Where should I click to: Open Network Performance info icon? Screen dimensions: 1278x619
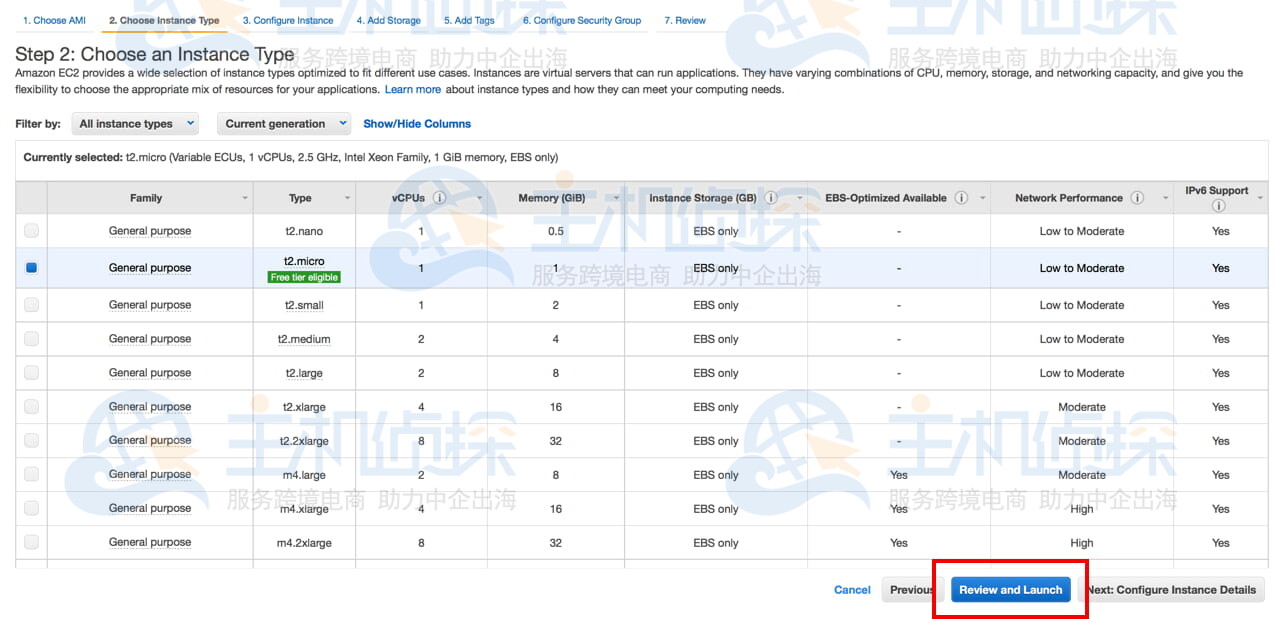(x=1137, y=198)
